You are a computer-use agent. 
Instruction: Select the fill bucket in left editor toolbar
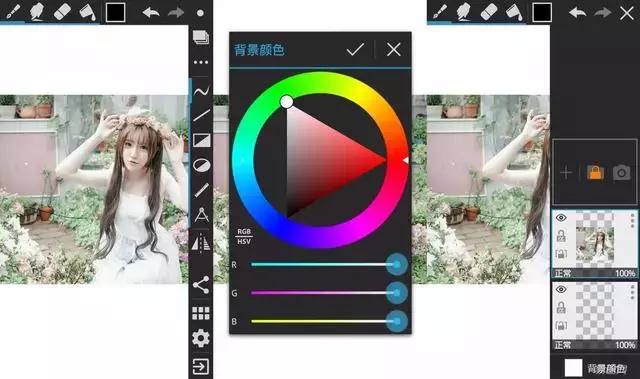[x=87, y=12]
